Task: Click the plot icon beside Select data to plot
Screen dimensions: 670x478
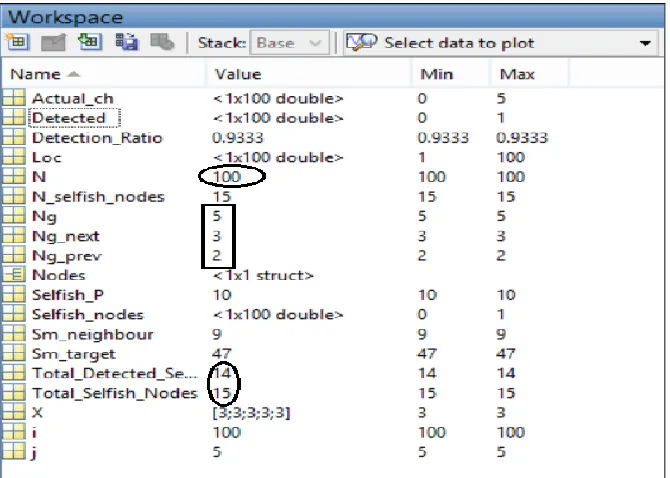Action: tap(361, 42)
